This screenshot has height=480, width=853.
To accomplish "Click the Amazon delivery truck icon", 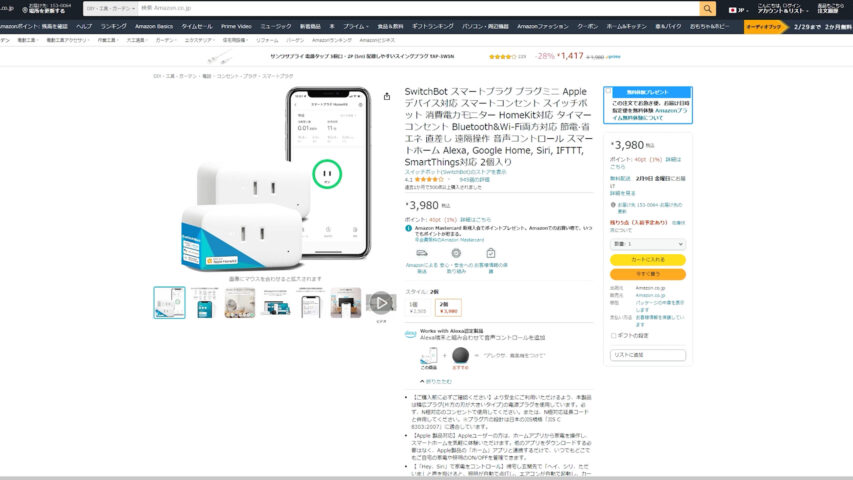I will 422,254.
